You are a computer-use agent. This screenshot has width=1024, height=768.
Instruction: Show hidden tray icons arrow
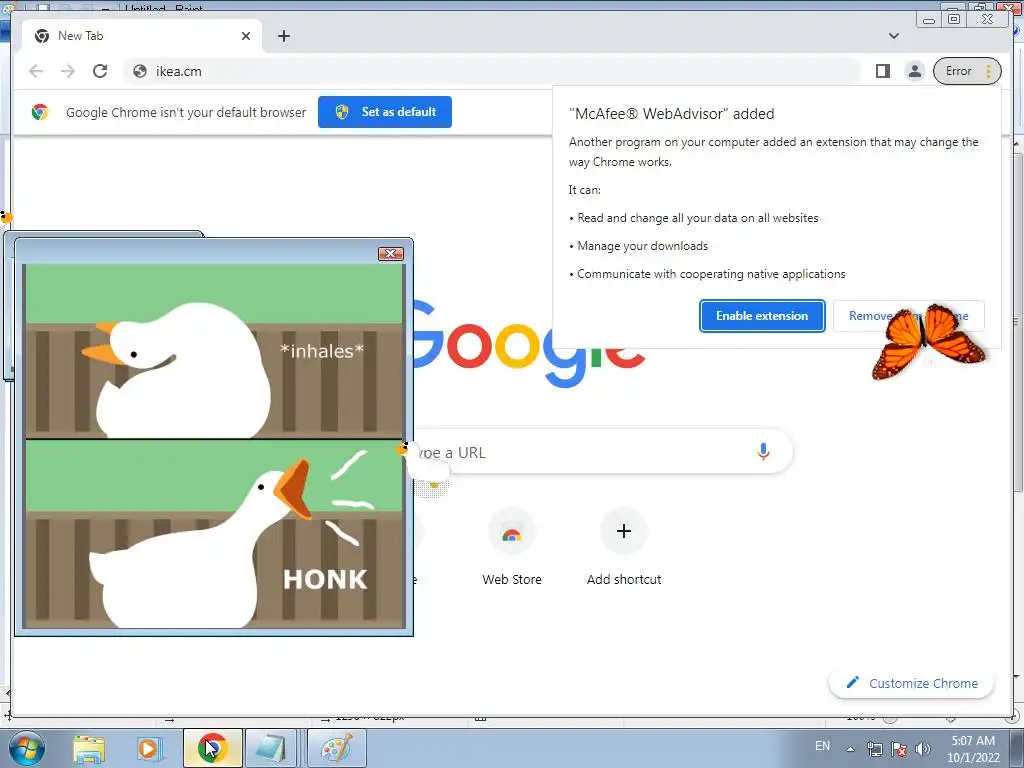850,749
